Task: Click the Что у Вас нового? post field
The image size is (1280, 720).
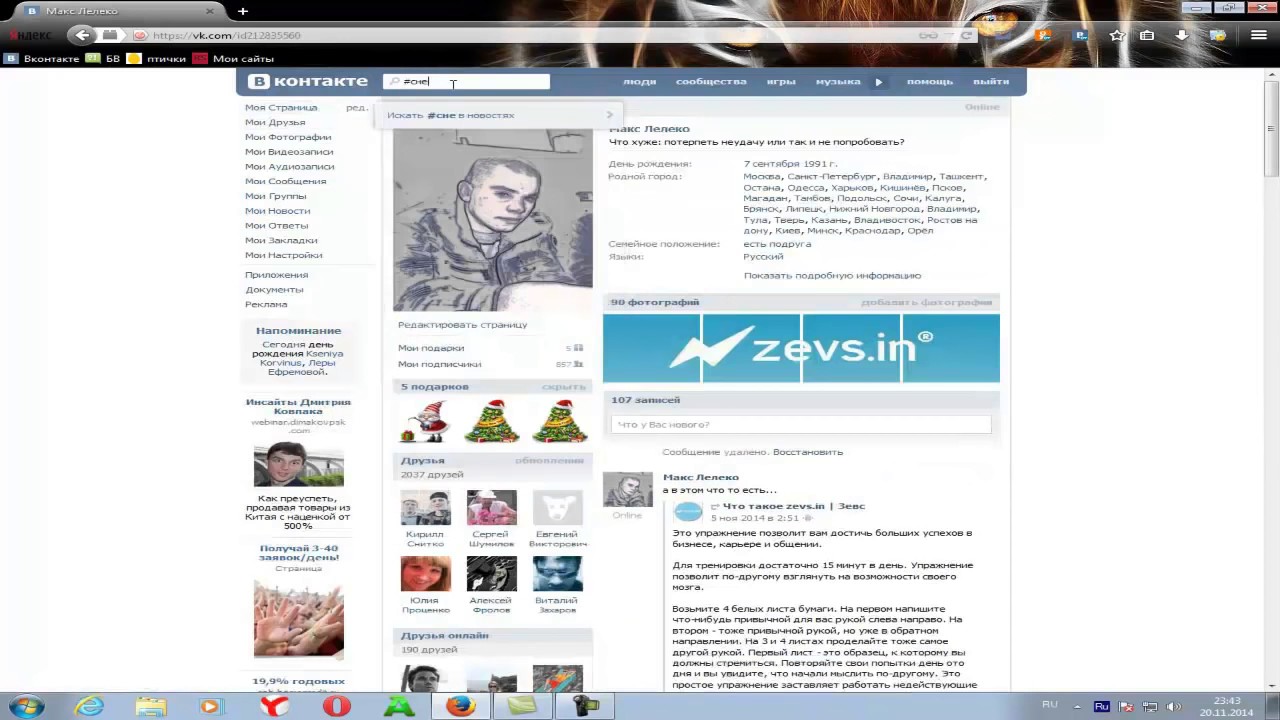Action: pyautogui.click(x=801, y=425)
